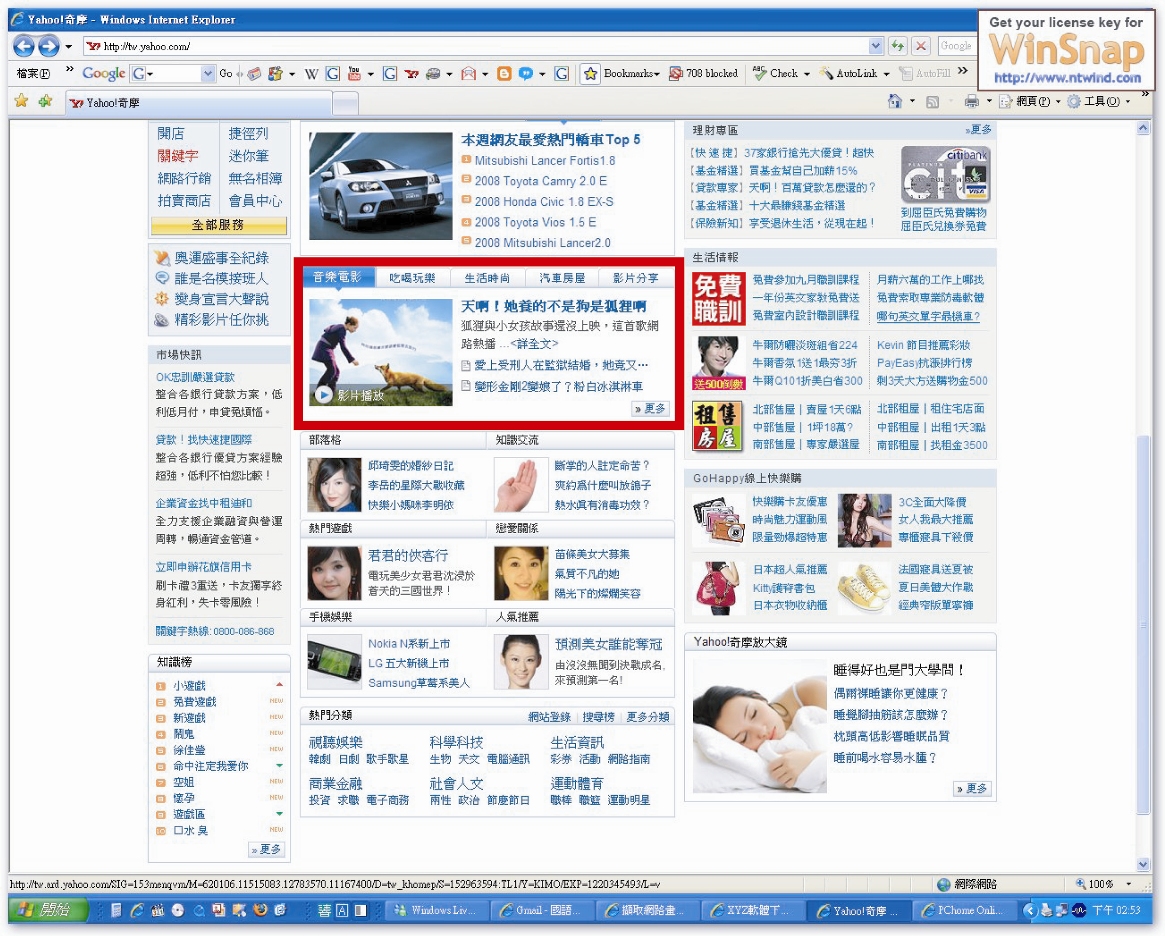The height and width of the screenshot is (936, 1165).
Task: Click the RSS feeds icon in the command bar
Action: tap(932, 102)
